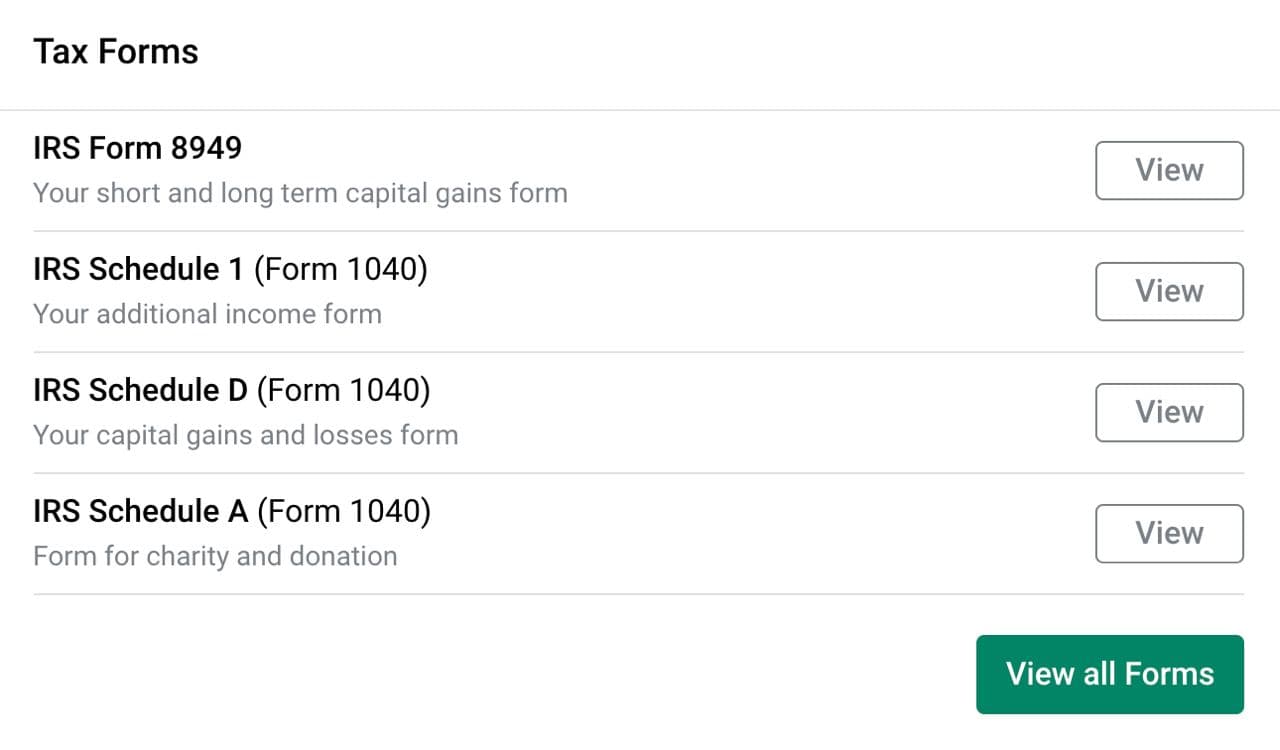Viewport: 1280px width, 750px height.
Task: Click the divider line below Schedule A row
Action: tap(638, 594)
